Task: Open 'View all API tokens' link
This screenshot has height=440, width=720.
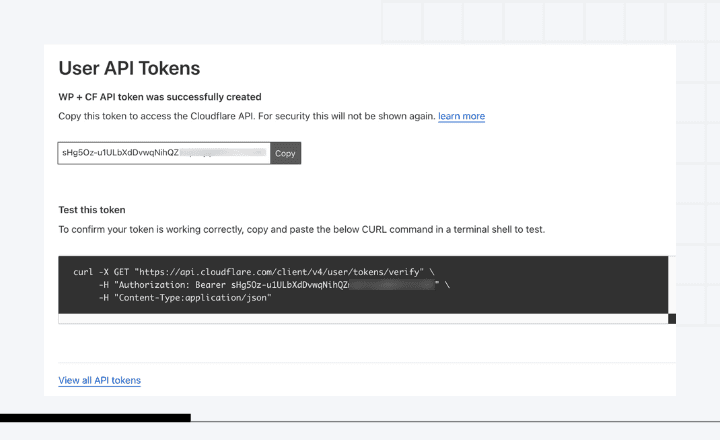Action: click(99, 380)
